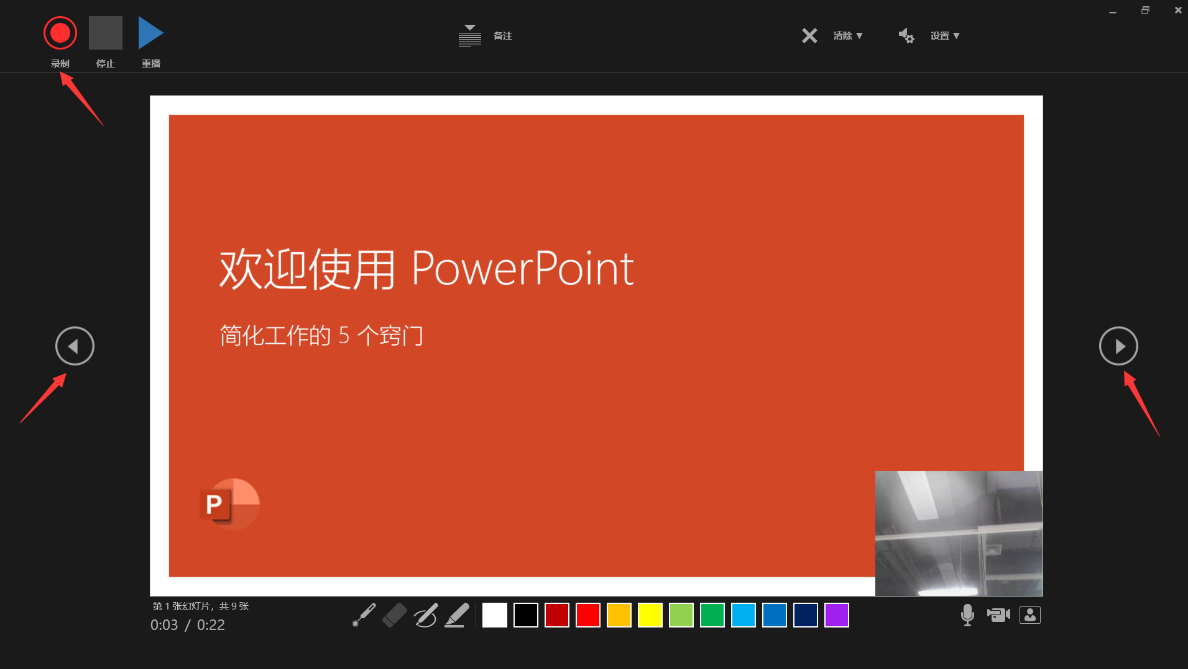Pick the yellow ink color
This screenshot has height=669, width=1188.
pos(650,615)
